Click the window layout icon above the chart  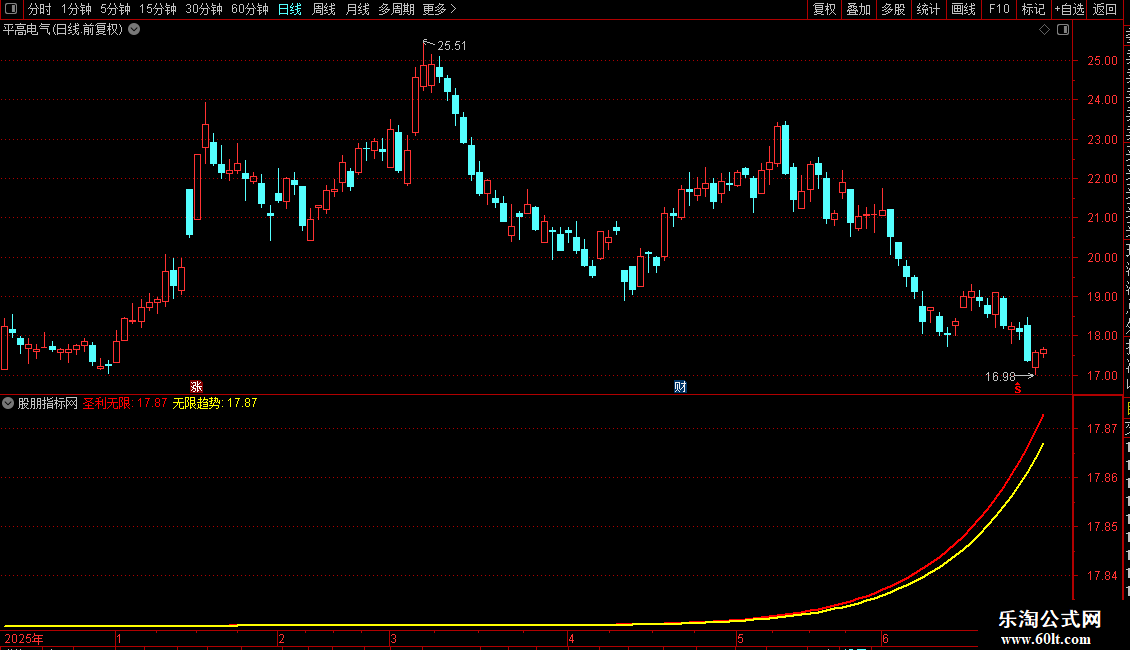1063,30
